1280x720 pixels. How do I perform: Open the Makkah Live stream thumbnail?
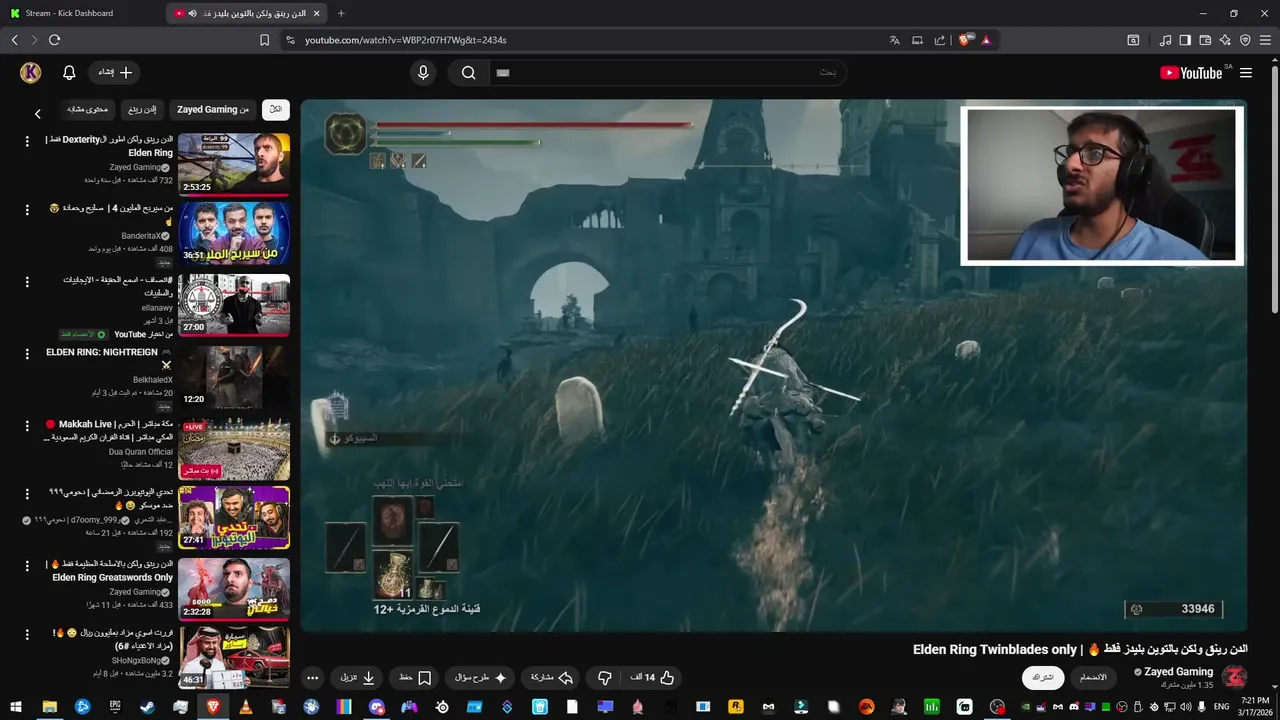click(234, 449)
